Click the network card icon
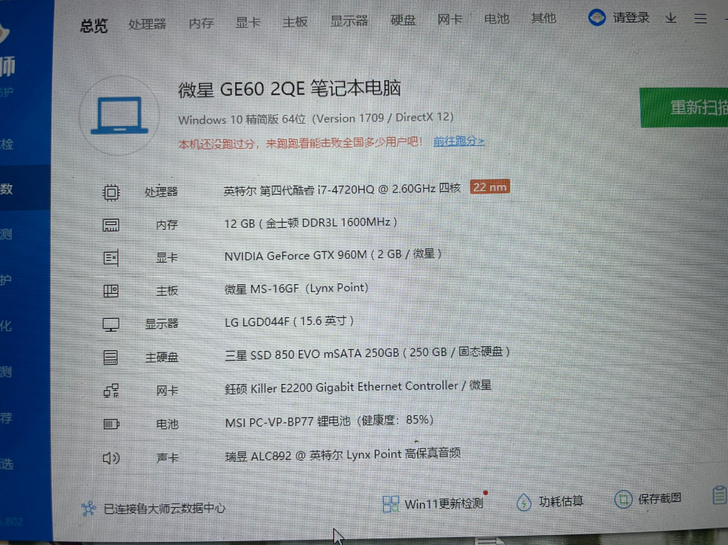This screenshot has height=545, width=728. (111, 391)
